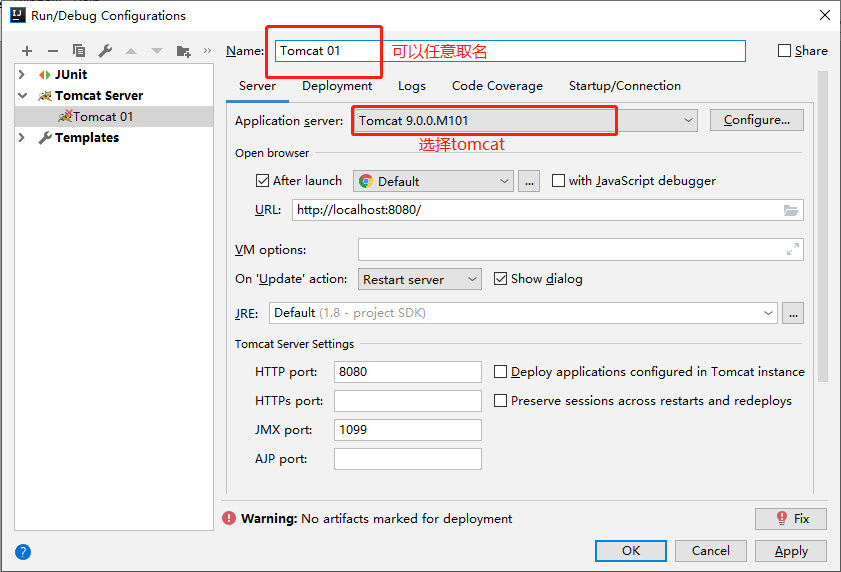Open Application server dropdown

coord(688,120)
